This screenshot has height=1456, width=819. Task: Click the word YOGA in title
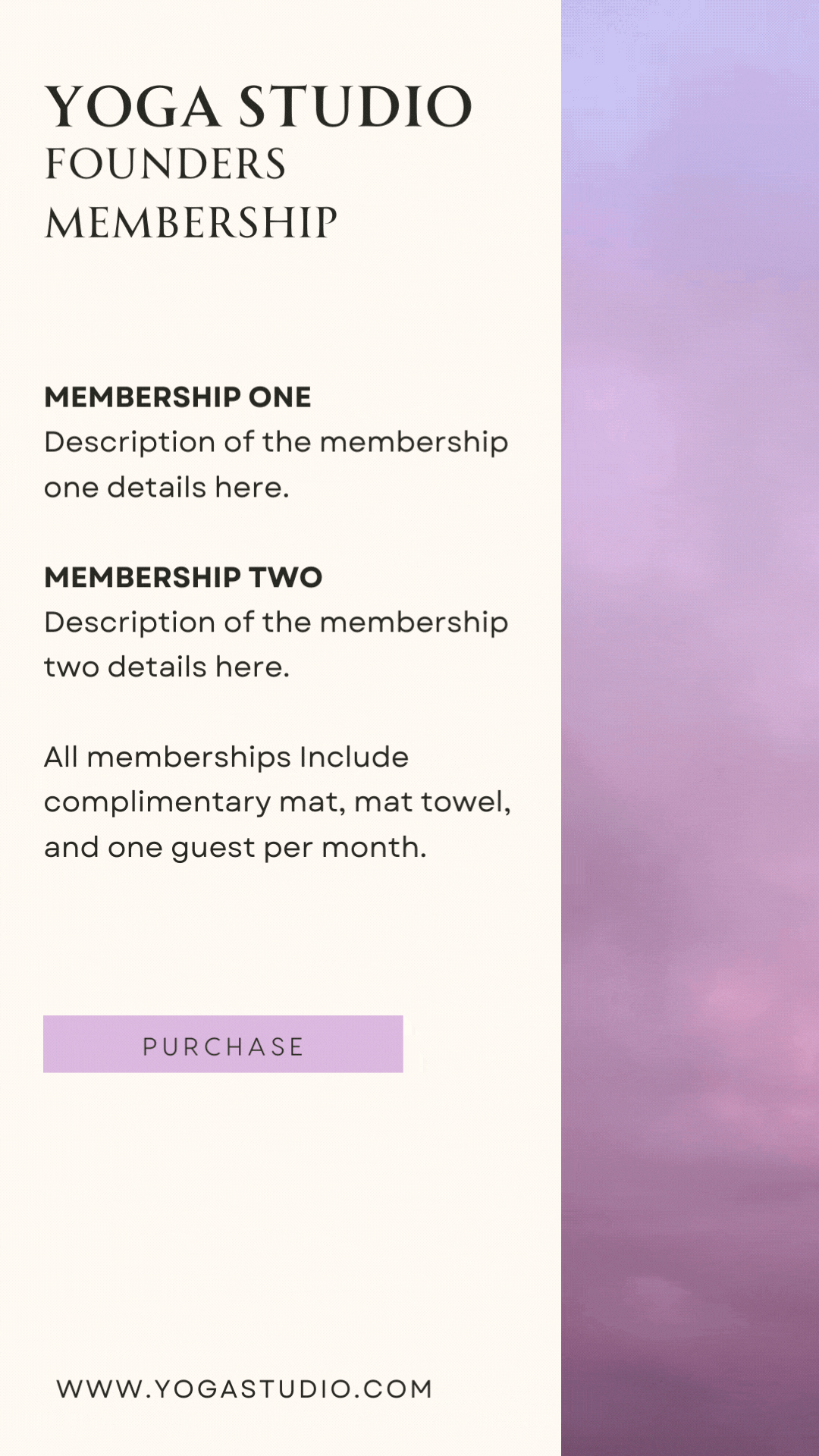coord(133,106)
